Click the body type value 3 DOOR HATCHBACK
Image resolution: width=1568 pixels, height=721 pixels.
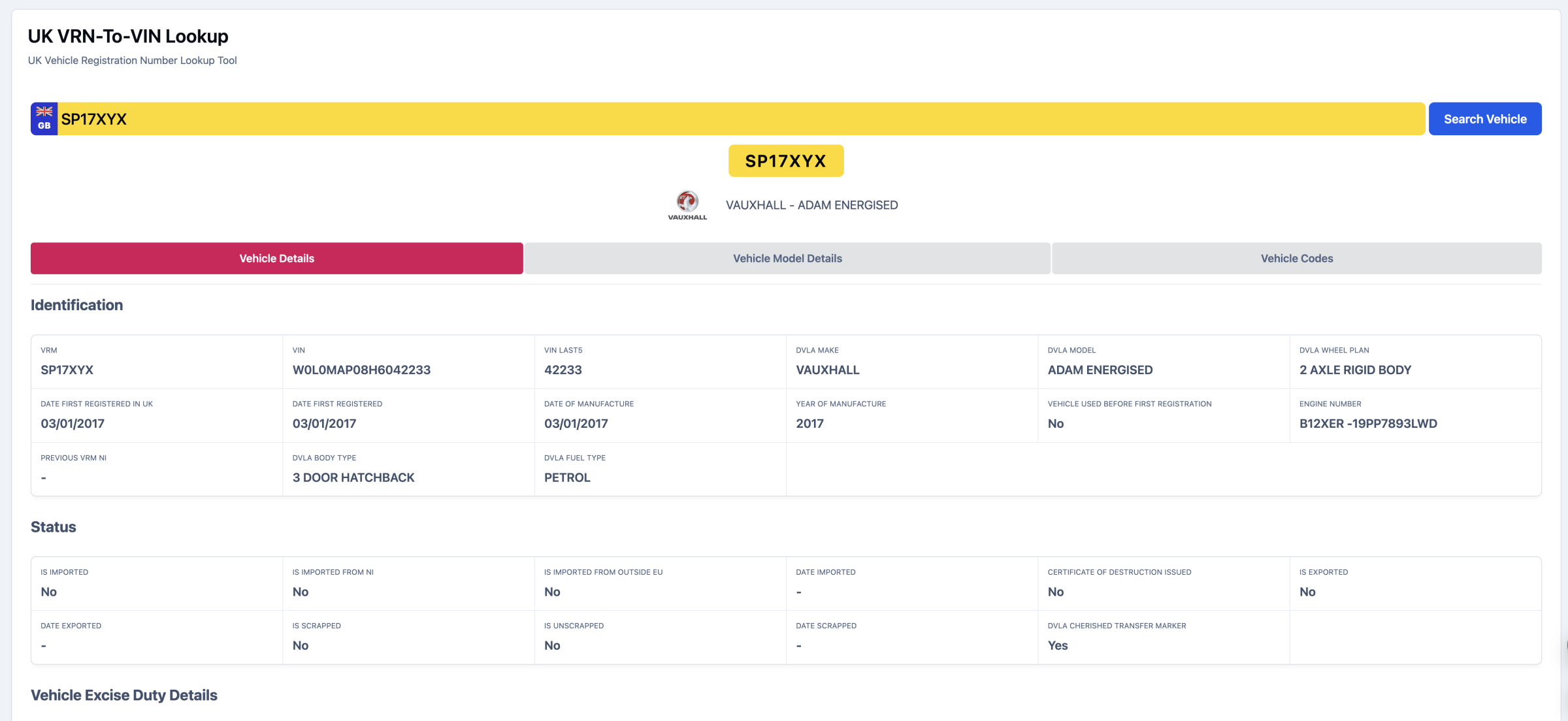coord(353,478)
